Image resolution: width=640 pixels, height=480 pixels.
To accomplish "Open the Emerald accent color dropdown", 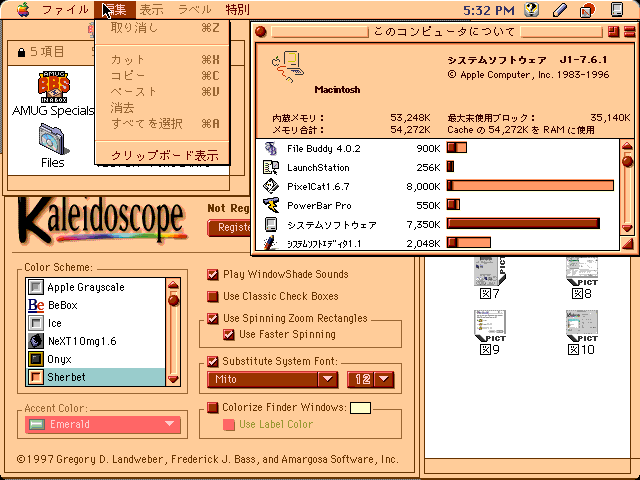I will pyautogui.click(x=102, y=424).
